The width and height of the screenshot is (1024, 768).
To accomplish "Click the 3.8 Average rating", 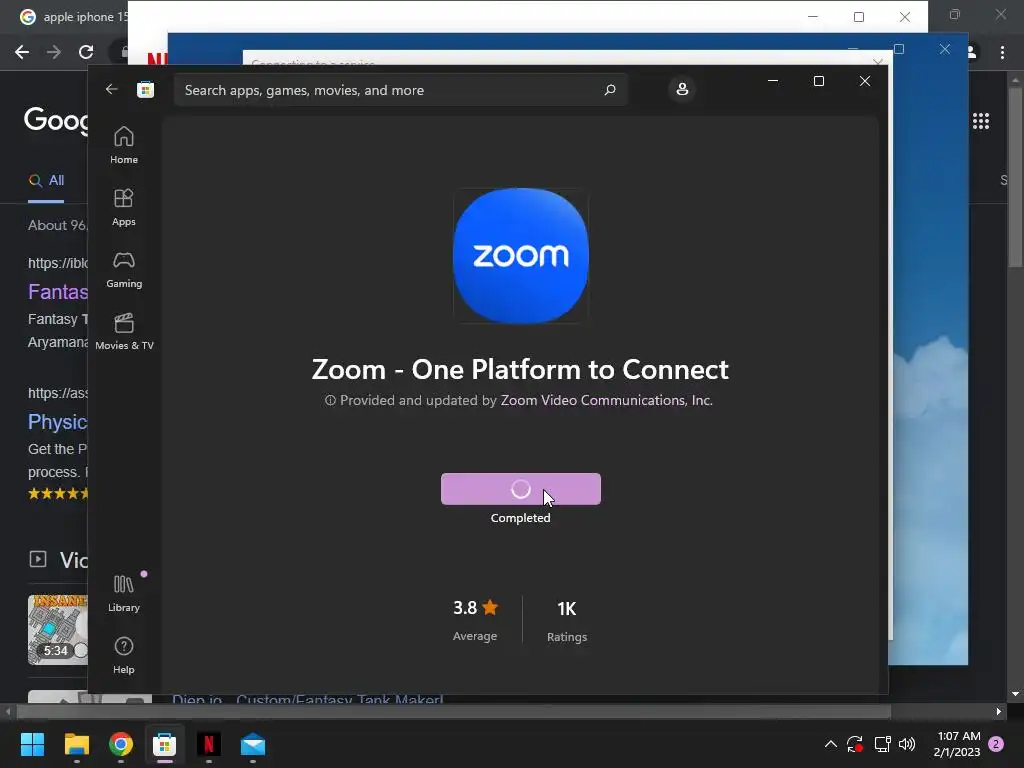I will [475, 620].
